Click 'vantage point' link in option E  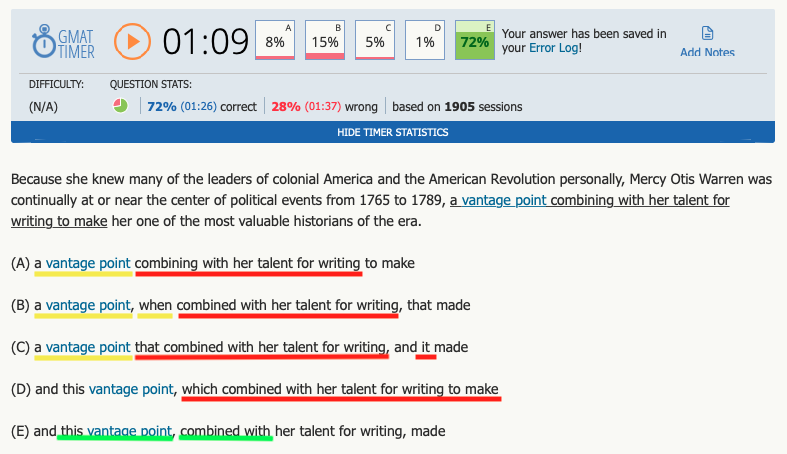point(129,431)
